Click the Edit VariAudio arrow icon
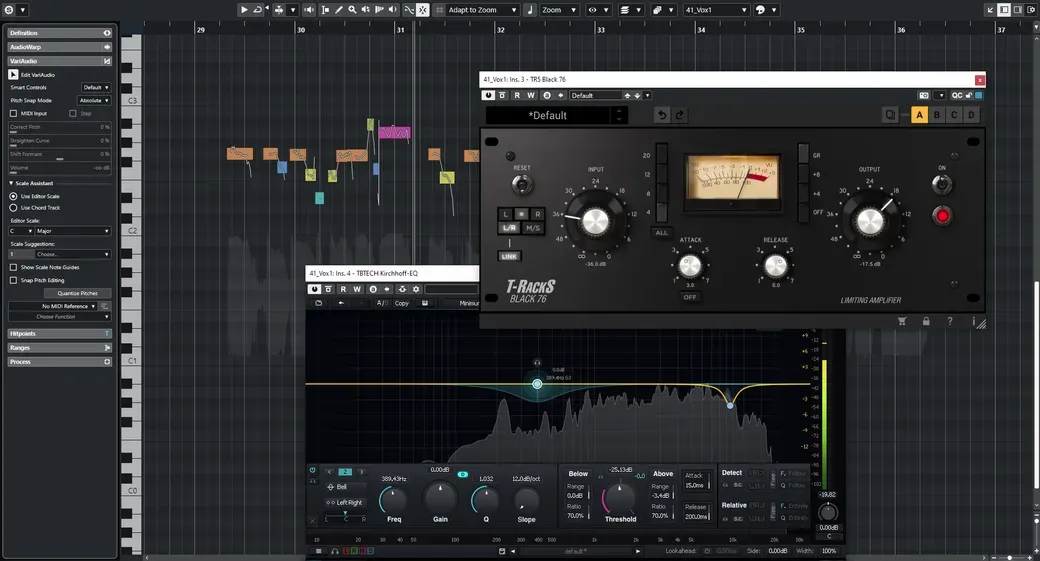The height and width of the screenshot is (561, 1040). pos(13,74)
